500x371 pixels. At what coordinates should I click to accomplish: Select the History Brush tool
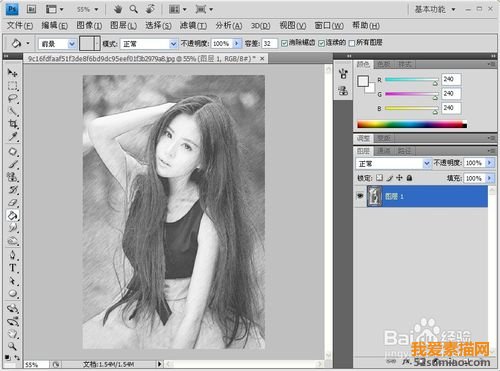coord(13,190)
